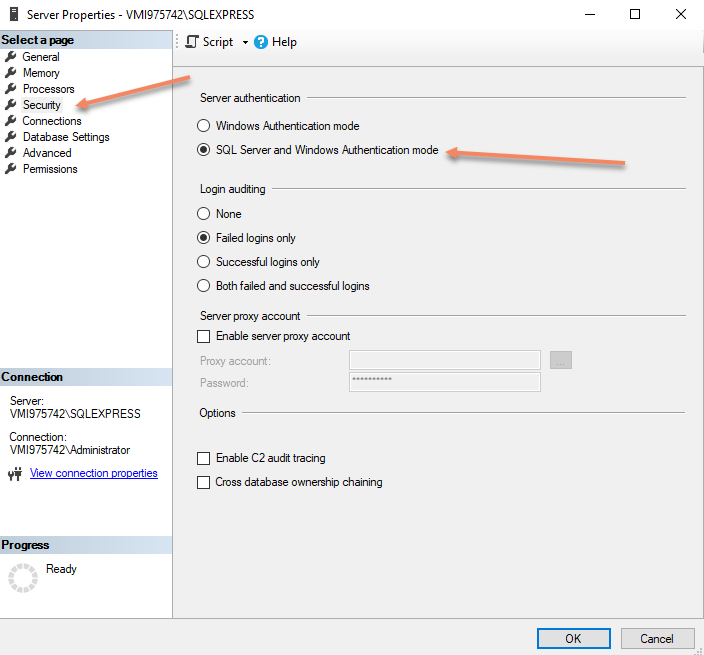
Task: Click the proxy Password input field
Action: click(444, 382)
